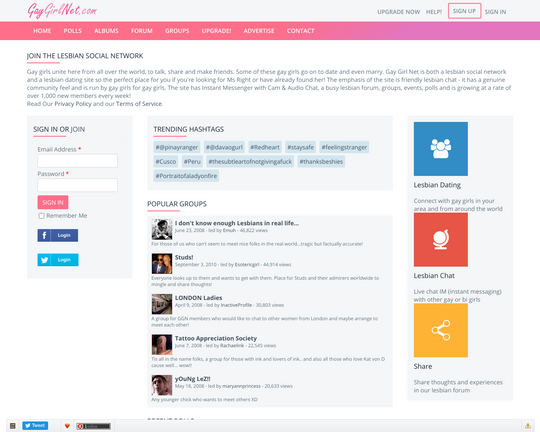The image size is (540, 432).
Task: Open the #Portraitofaladyonfire hashtag
Action: (x=186, y=176)
